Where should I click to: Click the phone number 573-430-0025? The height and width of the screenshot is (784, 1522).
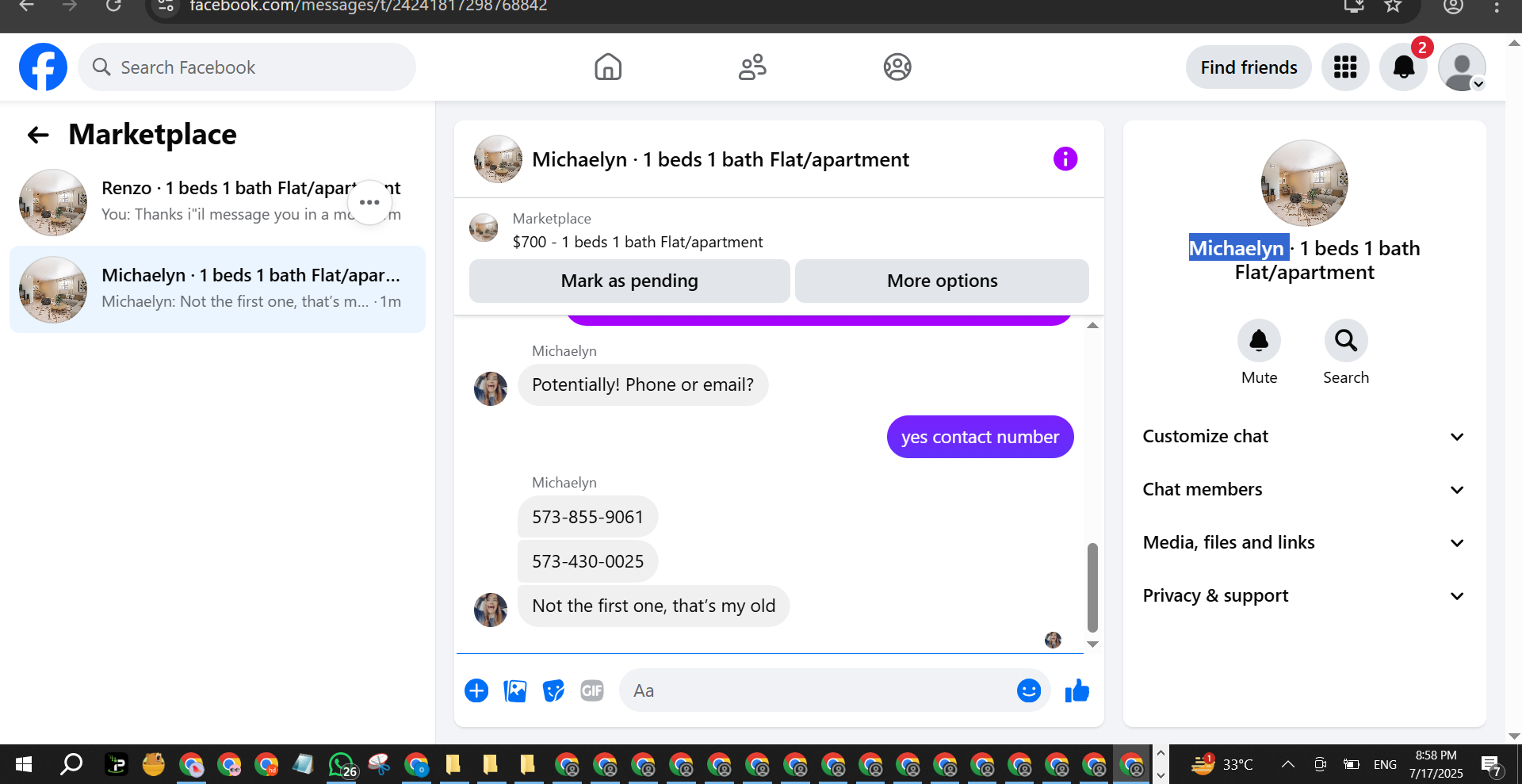pyautogui.click(x=587, y=561)
